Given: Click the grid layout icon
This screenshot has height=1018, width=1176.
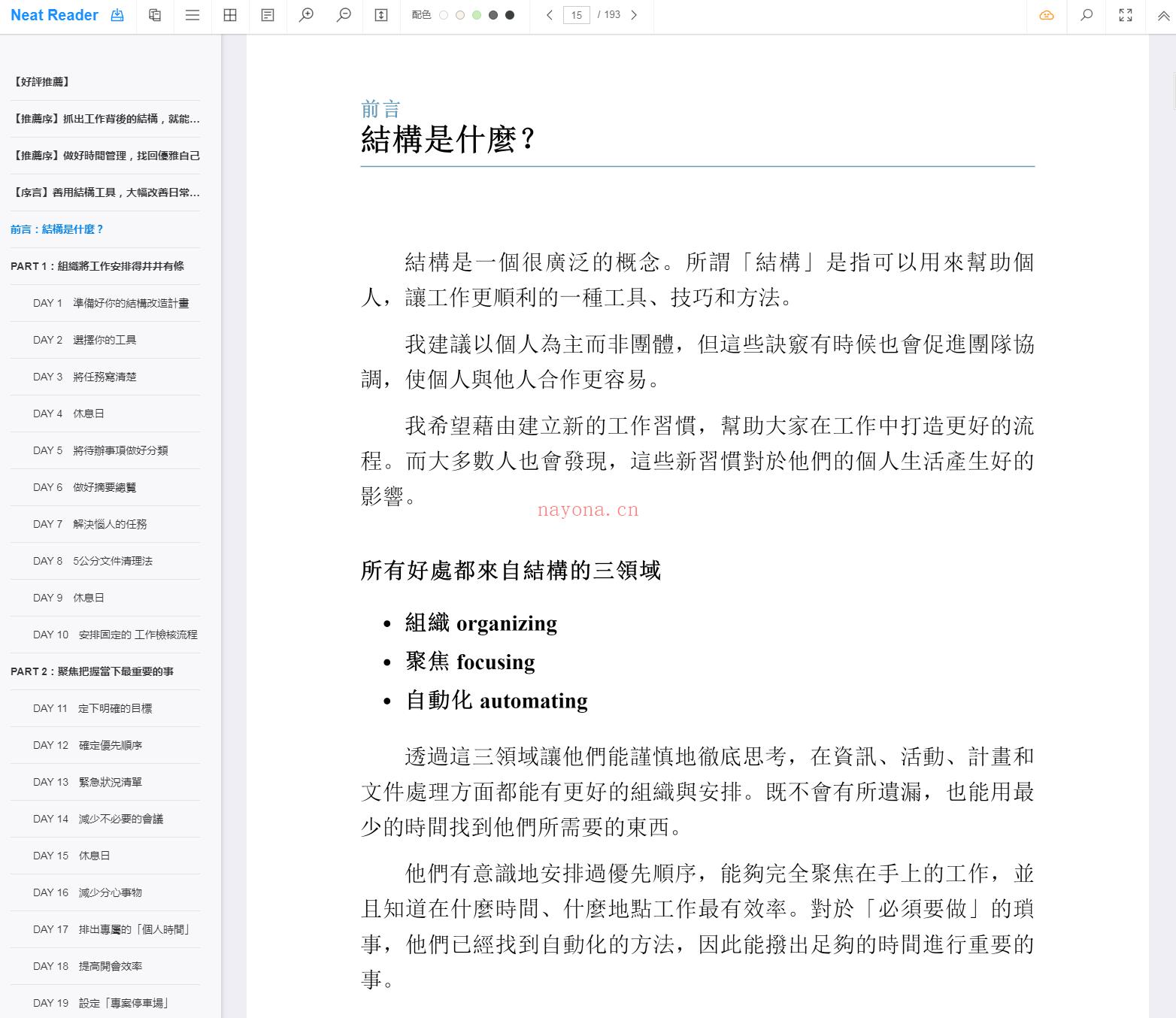Looking at the screenshot, I should click(x=230, y=15).
